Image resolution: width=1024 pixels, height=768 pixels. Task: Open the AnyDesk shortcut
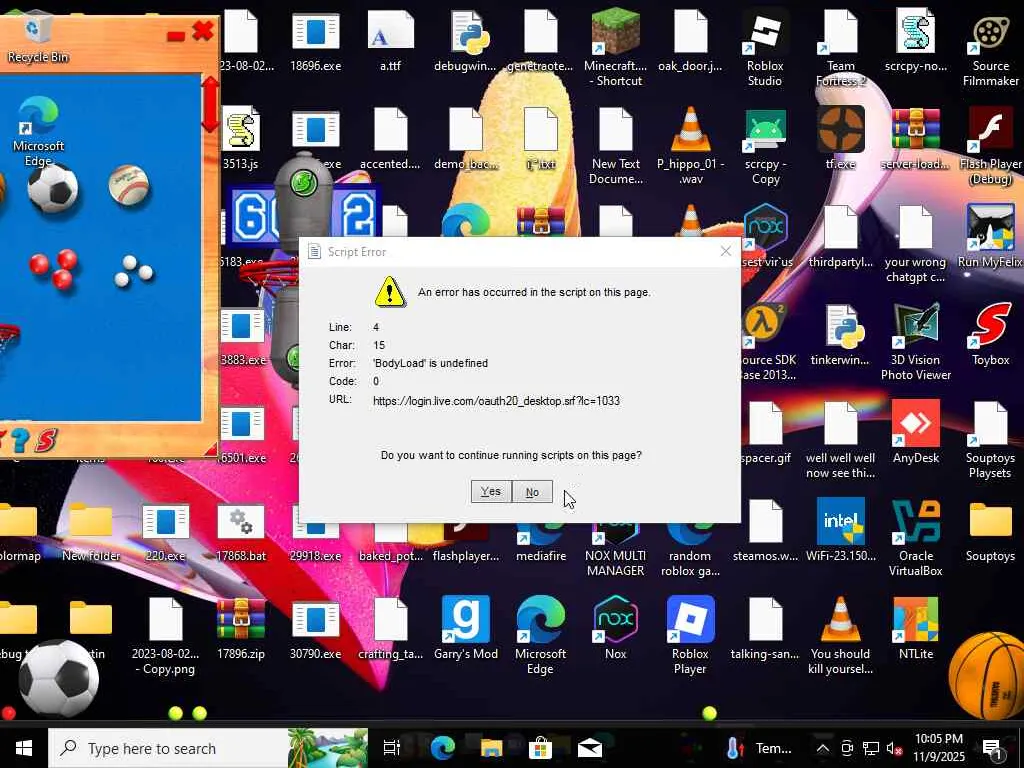[x=916, y=432]
